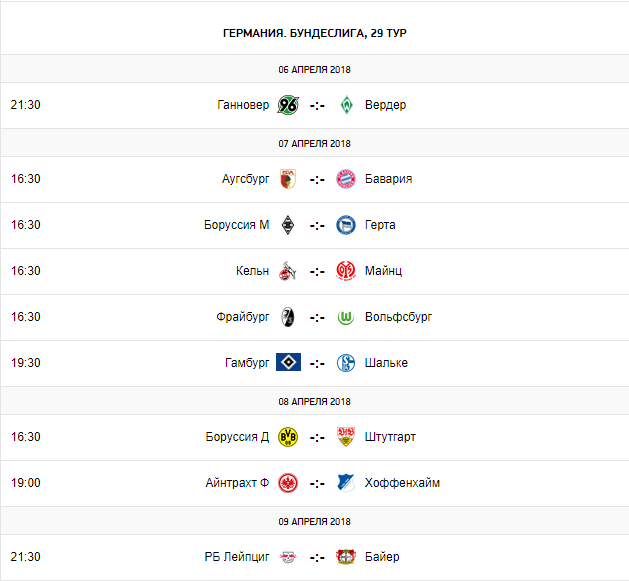Click the Werder Bremen club logo
Image resolution: width=629 pixels, height=581 pixels.
(x=346, y=105)
